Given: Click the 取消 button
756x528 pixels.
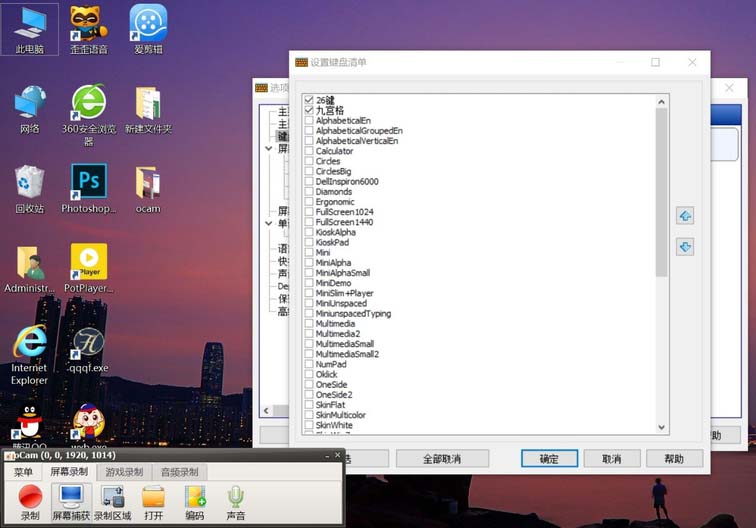Looking at the screenshot, I should coord(612,459).
